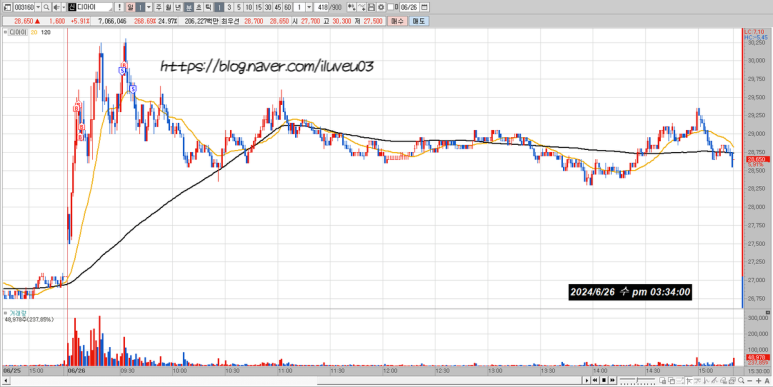Select the 5 minute interval tab

point(239,7)
